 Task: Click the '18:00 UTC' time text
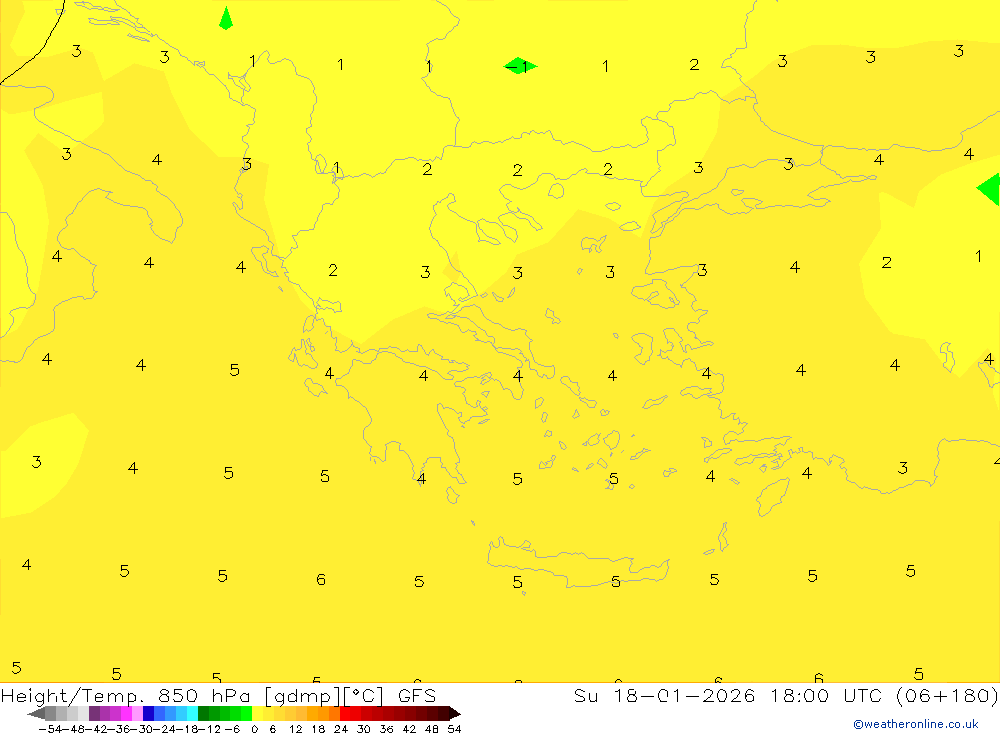(825, 695)
